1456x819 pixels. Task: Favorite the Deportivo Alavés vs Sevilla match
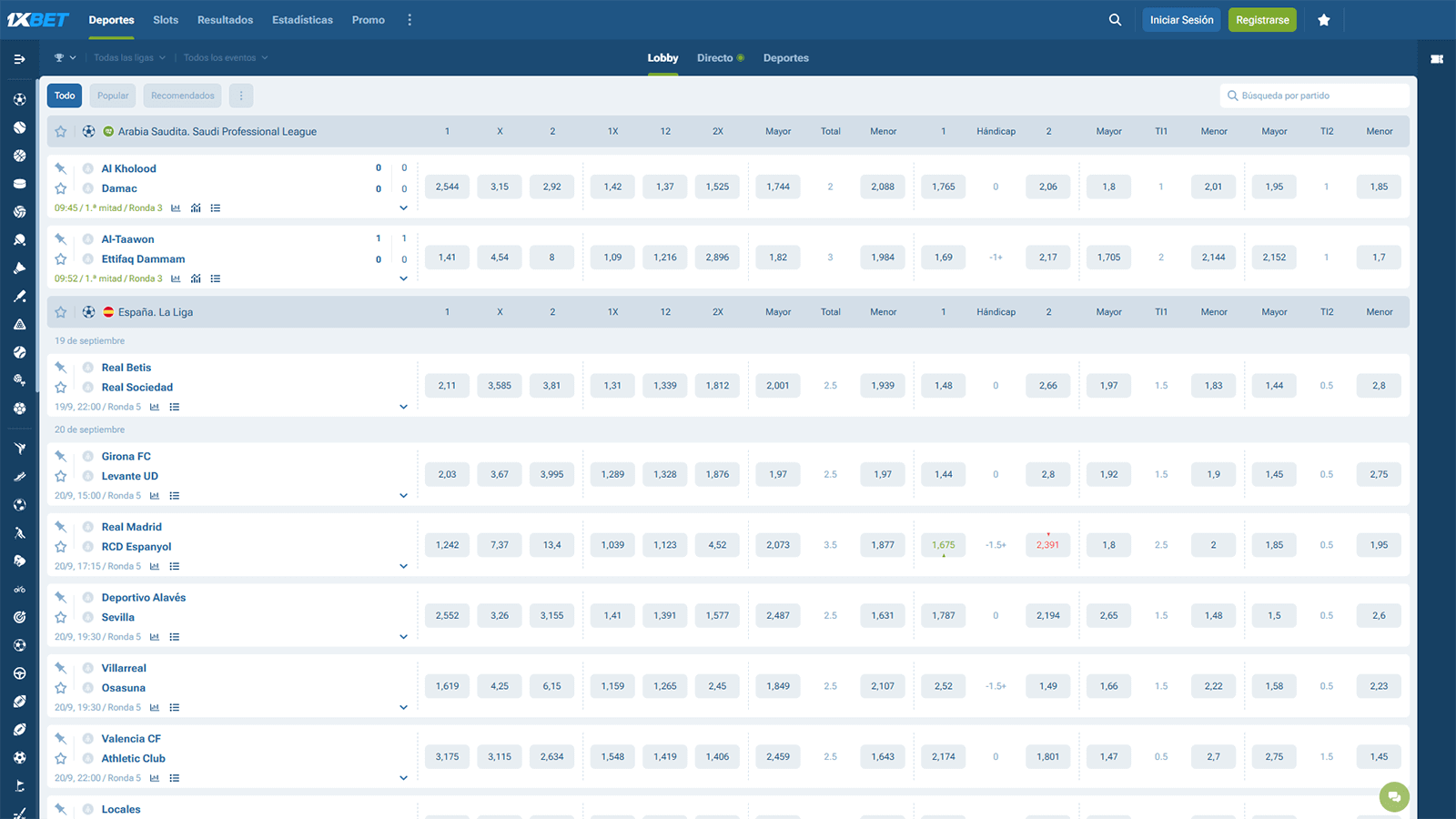61,618
